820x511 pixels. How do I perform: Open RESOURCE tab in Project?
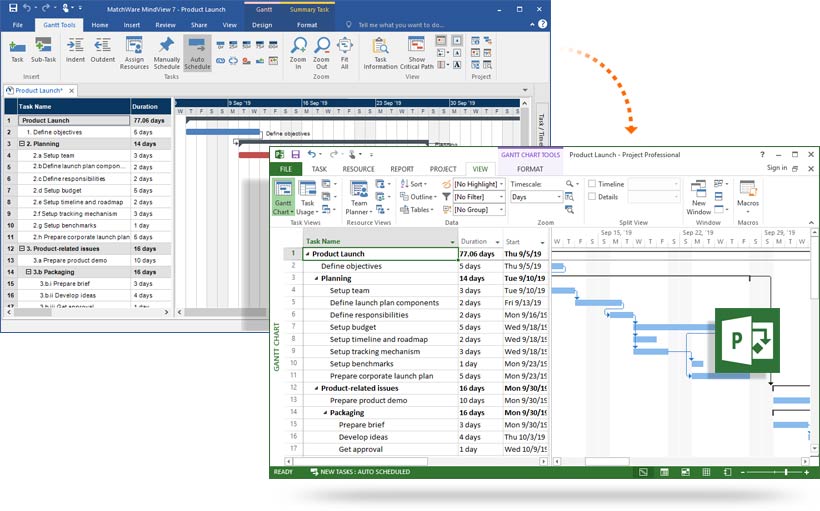coord(358,169)
